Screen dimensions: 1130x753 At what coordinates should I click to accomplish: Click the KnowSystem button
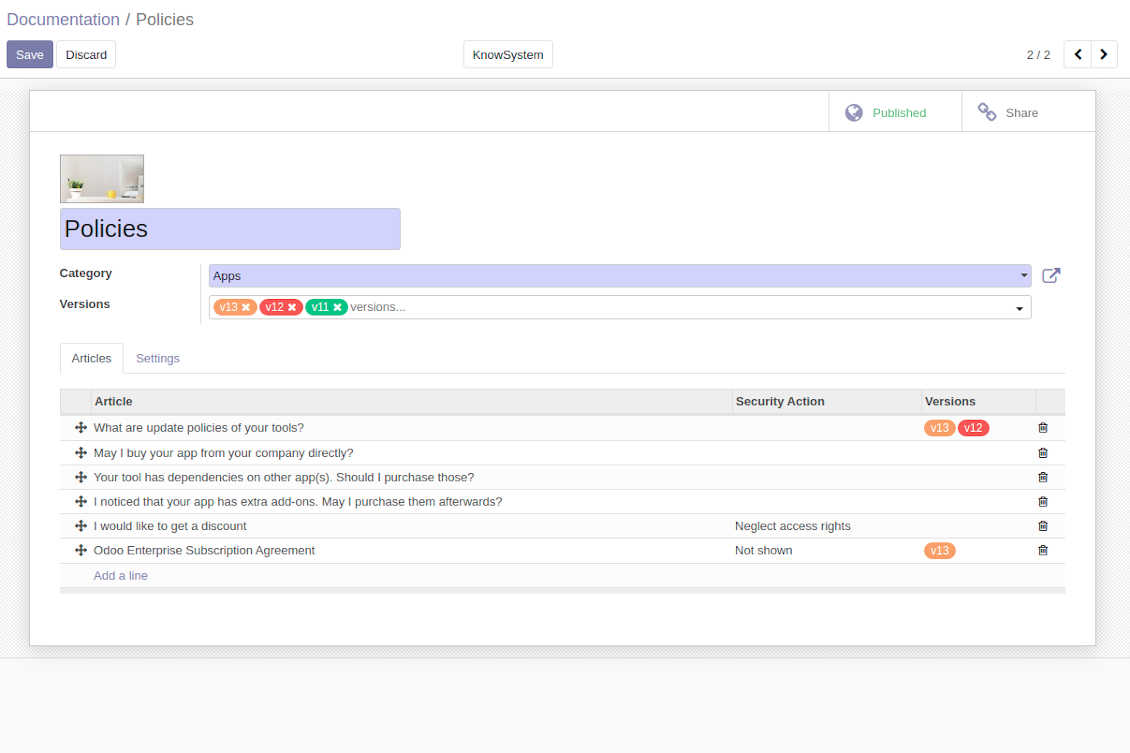pos(508,55)
